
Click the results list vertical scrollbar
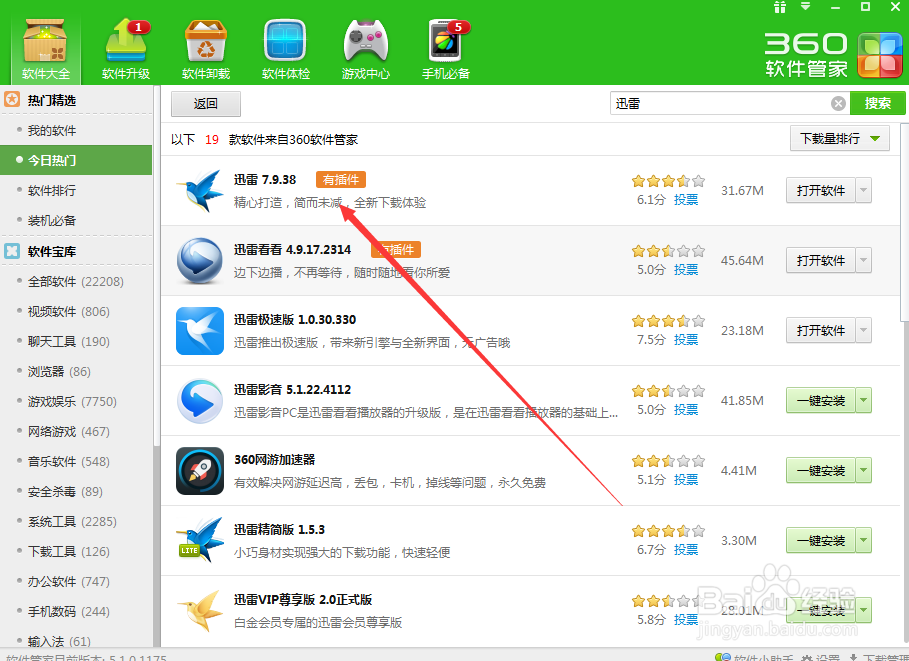[905, 221]
